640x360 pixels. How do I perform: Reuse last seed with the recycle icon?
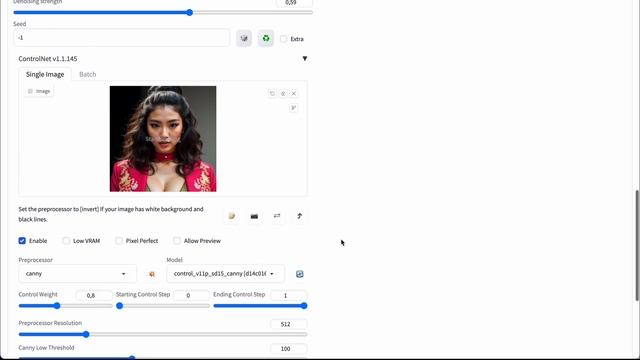[x=266, y=38]
